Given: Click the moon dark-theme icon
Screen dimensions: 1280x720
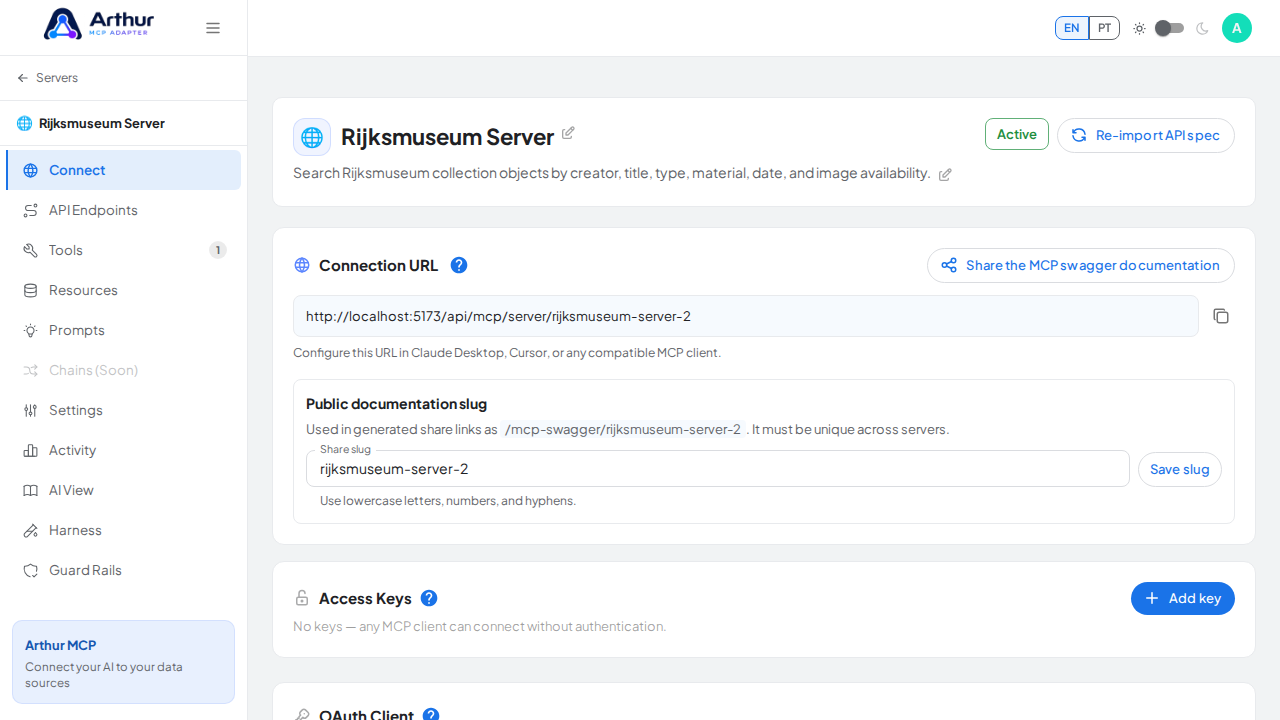Looking at the screenshot, I should [1202, 28].
